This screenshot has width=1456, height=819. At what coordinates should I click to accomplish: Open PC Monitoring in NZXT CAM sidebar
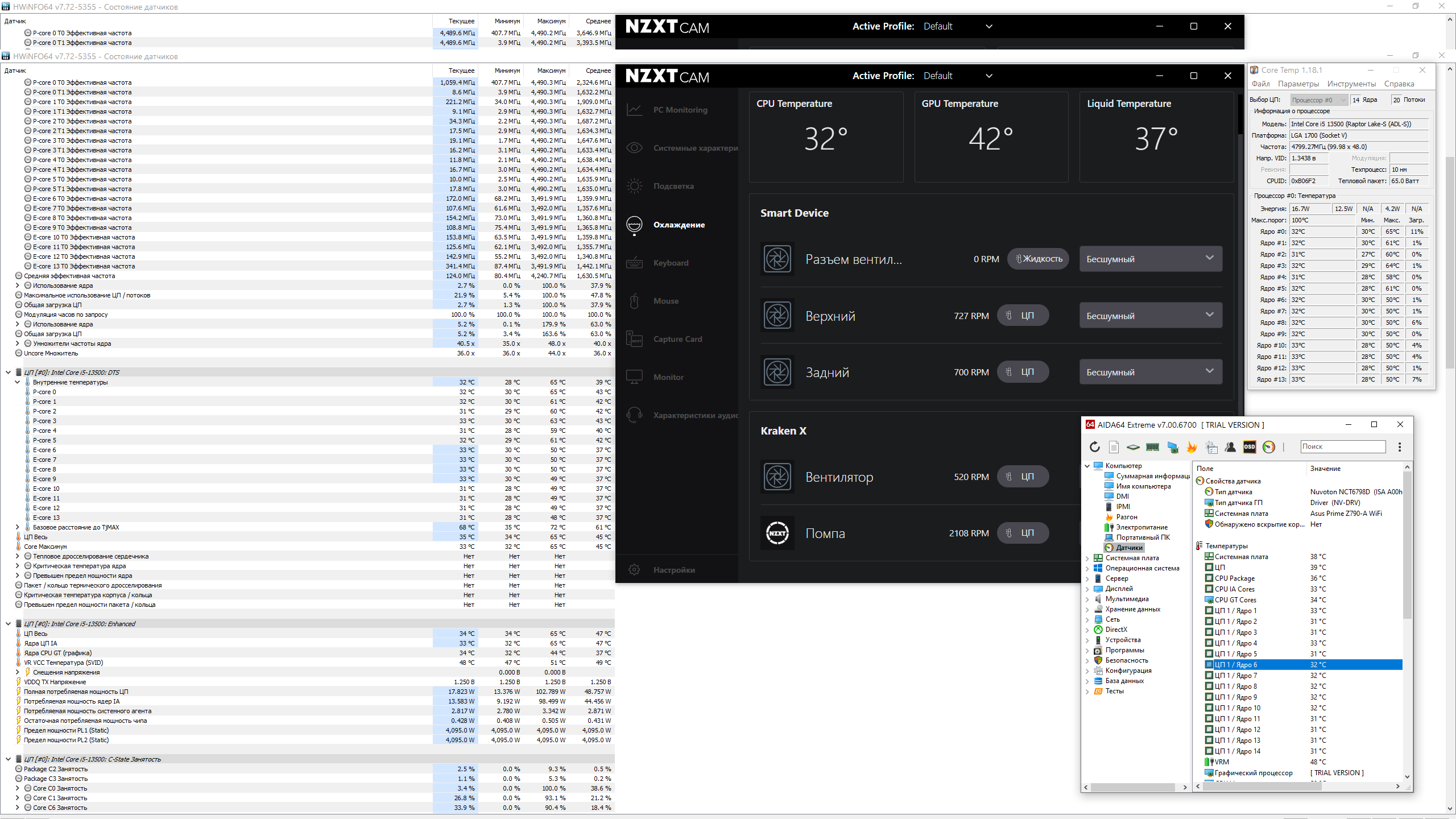(680, 110)
